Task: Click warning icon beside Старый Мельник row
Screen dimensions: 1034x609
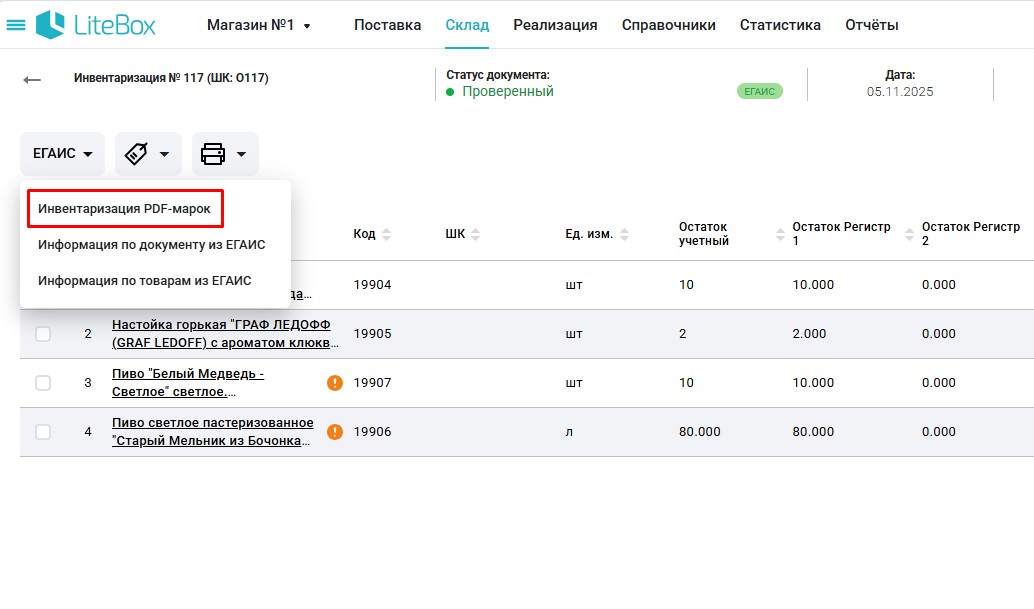Action: point(335,432)
